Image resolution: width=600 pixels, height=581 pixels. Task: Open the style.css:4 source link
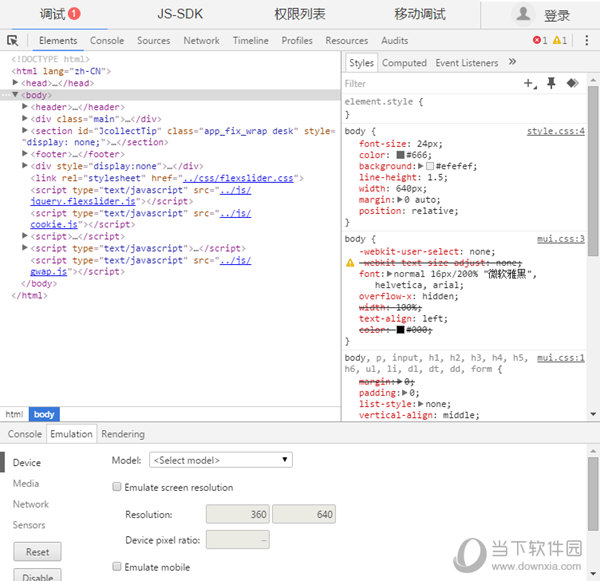(556, 131)
